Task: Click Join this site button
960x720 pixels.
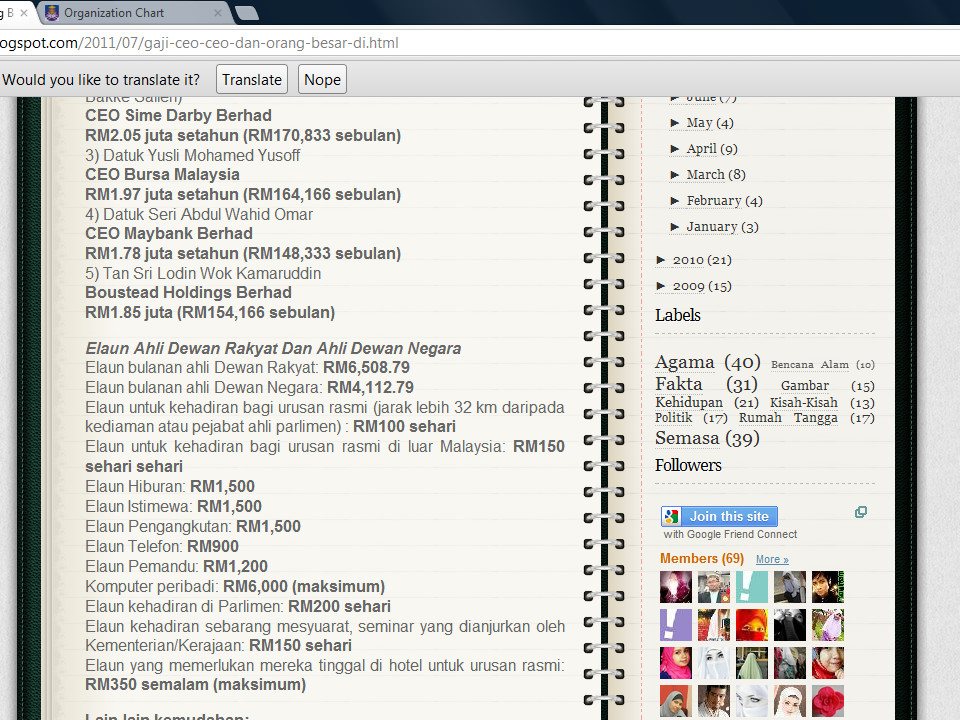Action: (719, 517)
